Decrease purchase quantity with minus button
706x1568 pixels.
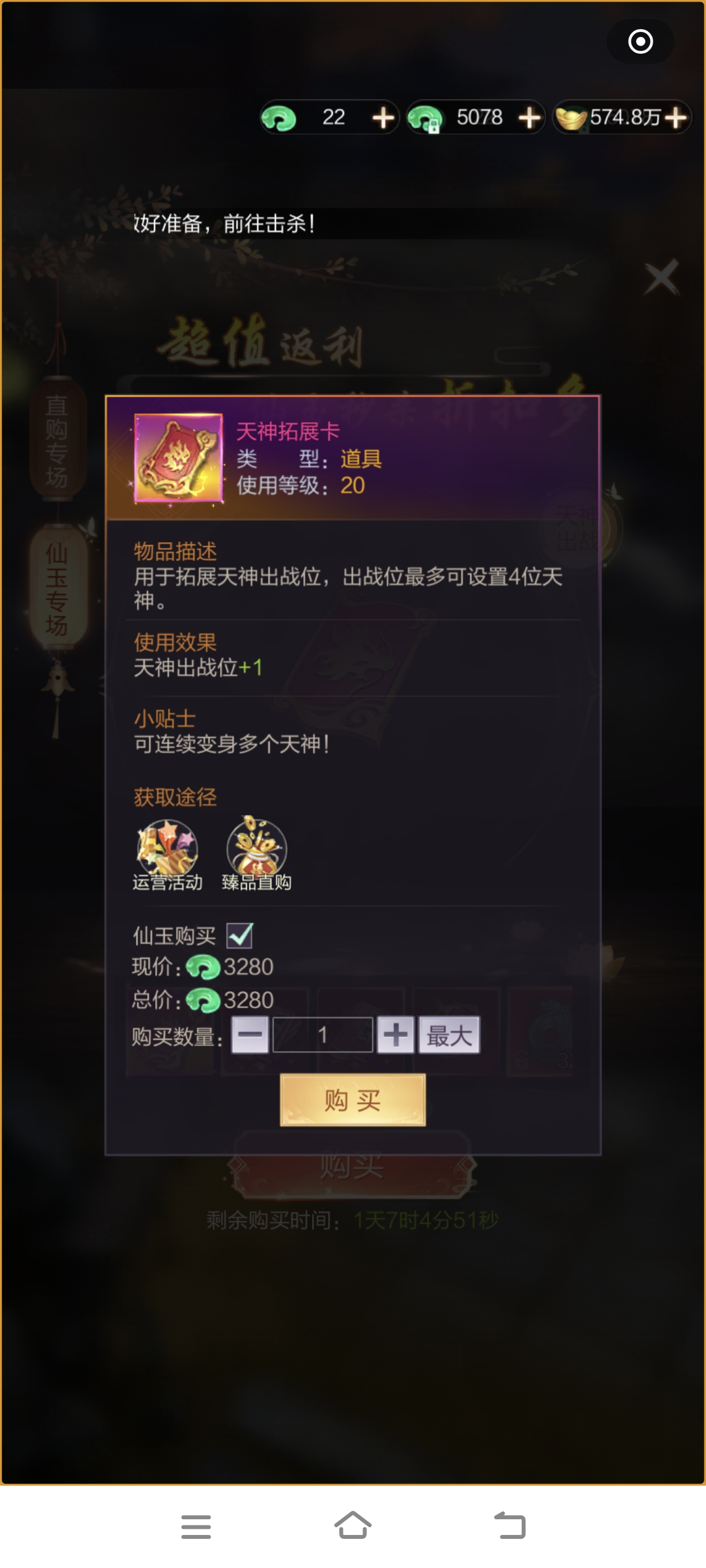point(250,1034)
